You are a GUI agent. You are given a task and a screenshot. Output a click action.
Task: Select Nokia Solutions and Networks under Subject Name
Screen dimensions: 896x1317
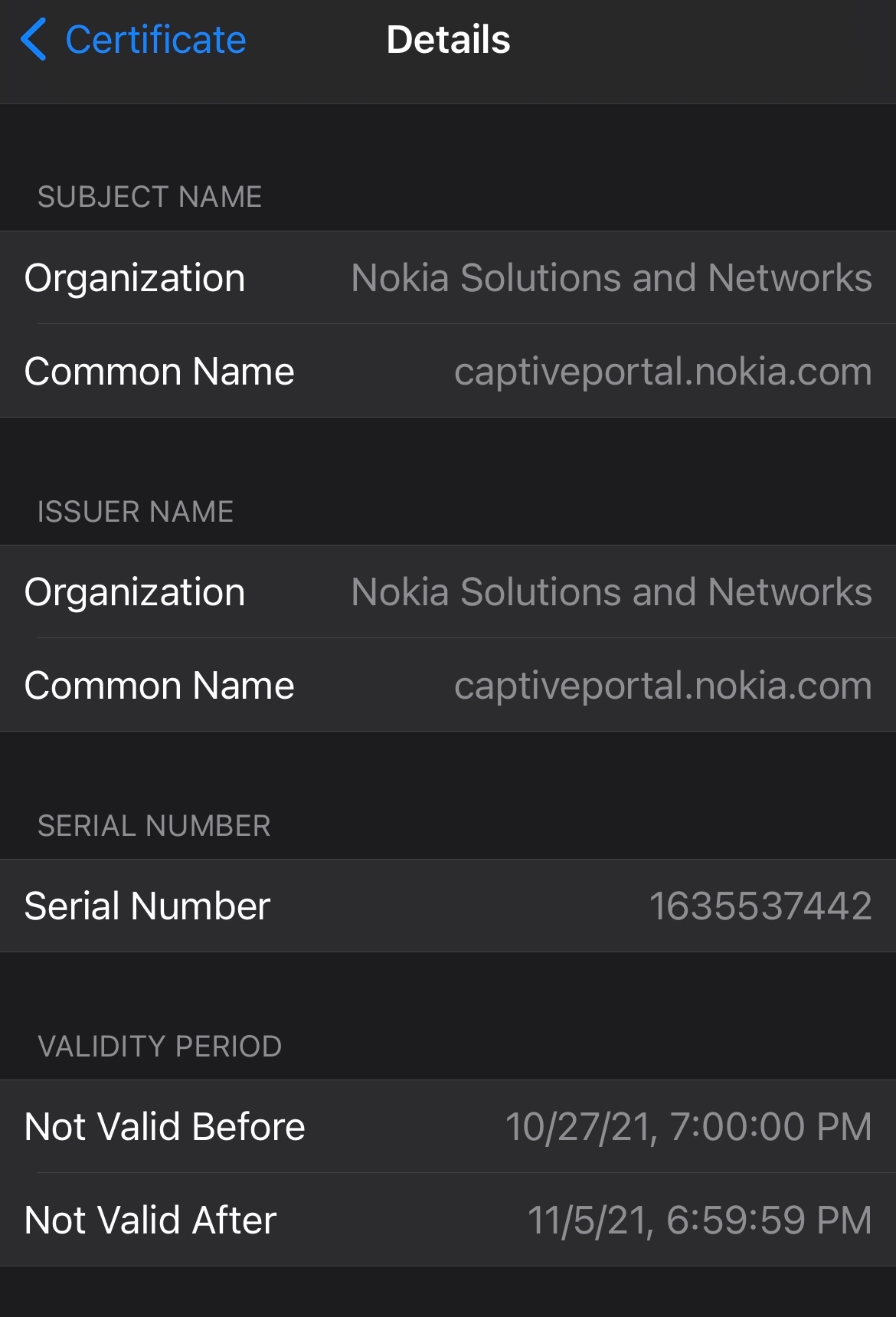tap(611, 278)
